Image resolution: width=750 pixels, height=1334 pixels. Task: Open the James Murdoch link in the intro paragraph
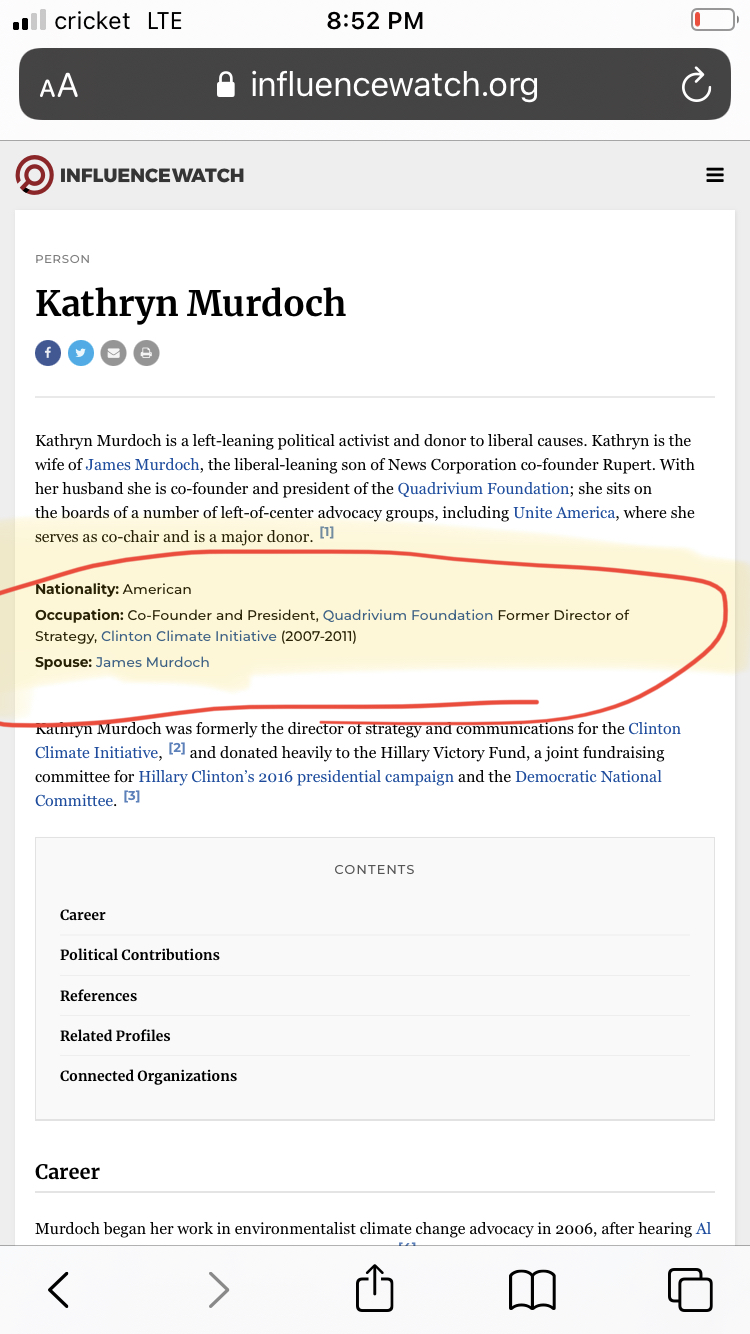coord(142,465)
